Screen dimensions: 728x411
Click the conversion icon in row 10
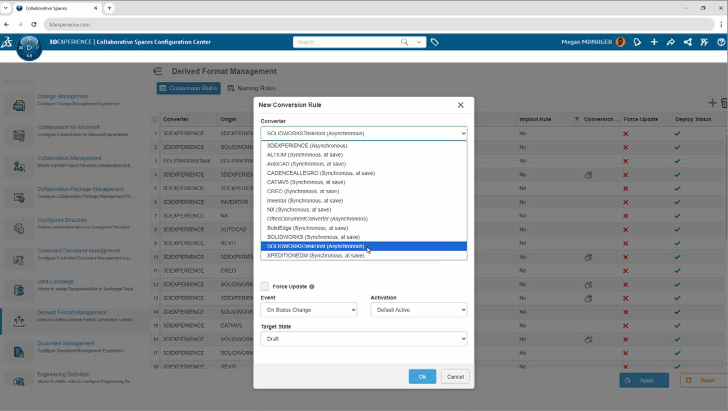point(588,257)
